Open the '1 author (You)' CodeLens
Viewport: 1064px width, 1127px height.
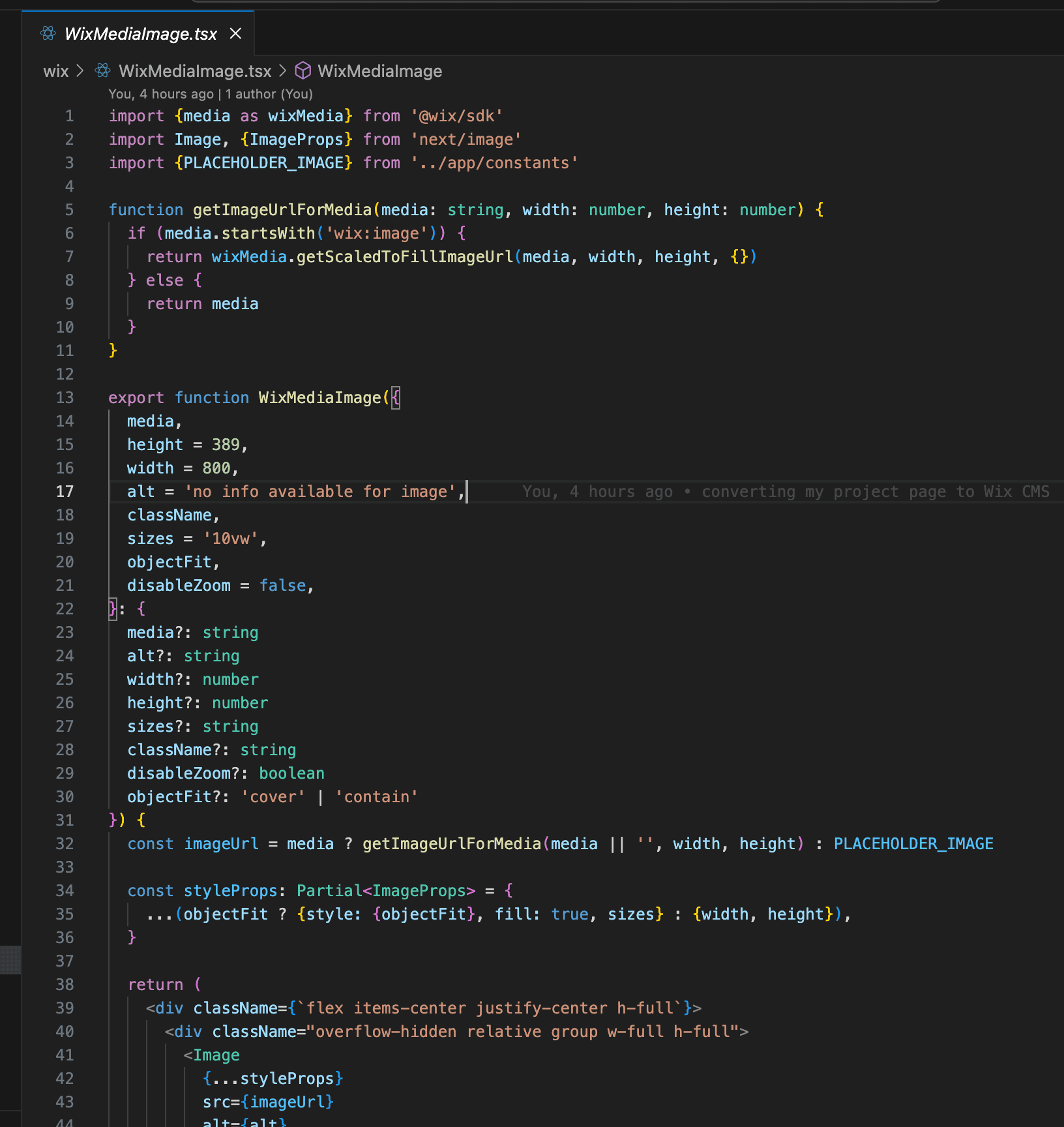pyautogui.click(x=269, y=94)
